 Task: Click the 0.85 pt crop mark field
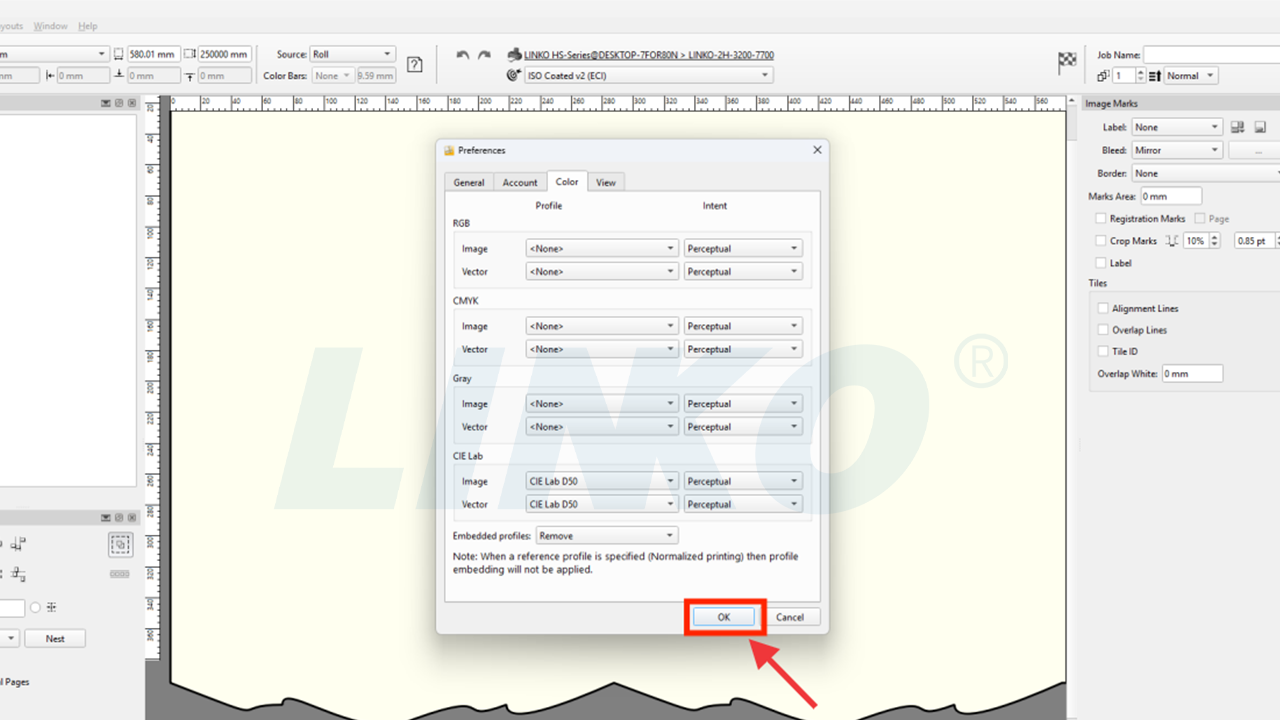pyautogui.click(x=1254, y=241)
